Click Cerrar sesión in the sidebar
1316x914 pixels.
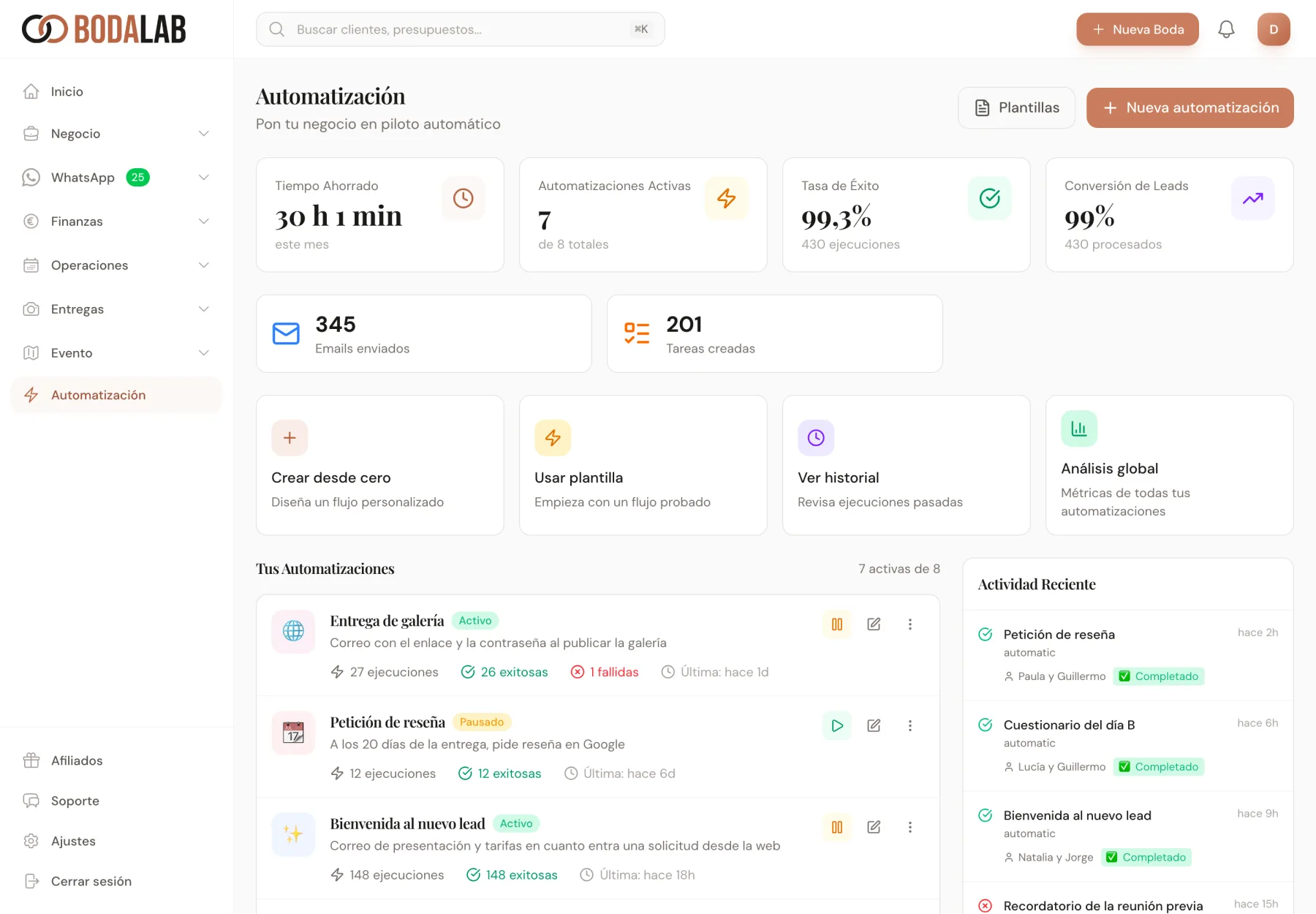117,881
